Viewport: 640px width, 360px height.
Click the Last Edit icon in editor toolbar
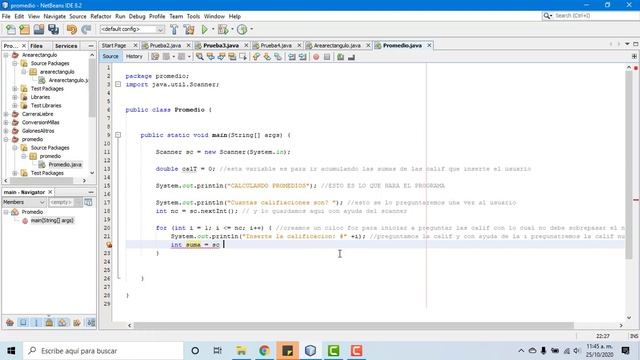point(155,57)
